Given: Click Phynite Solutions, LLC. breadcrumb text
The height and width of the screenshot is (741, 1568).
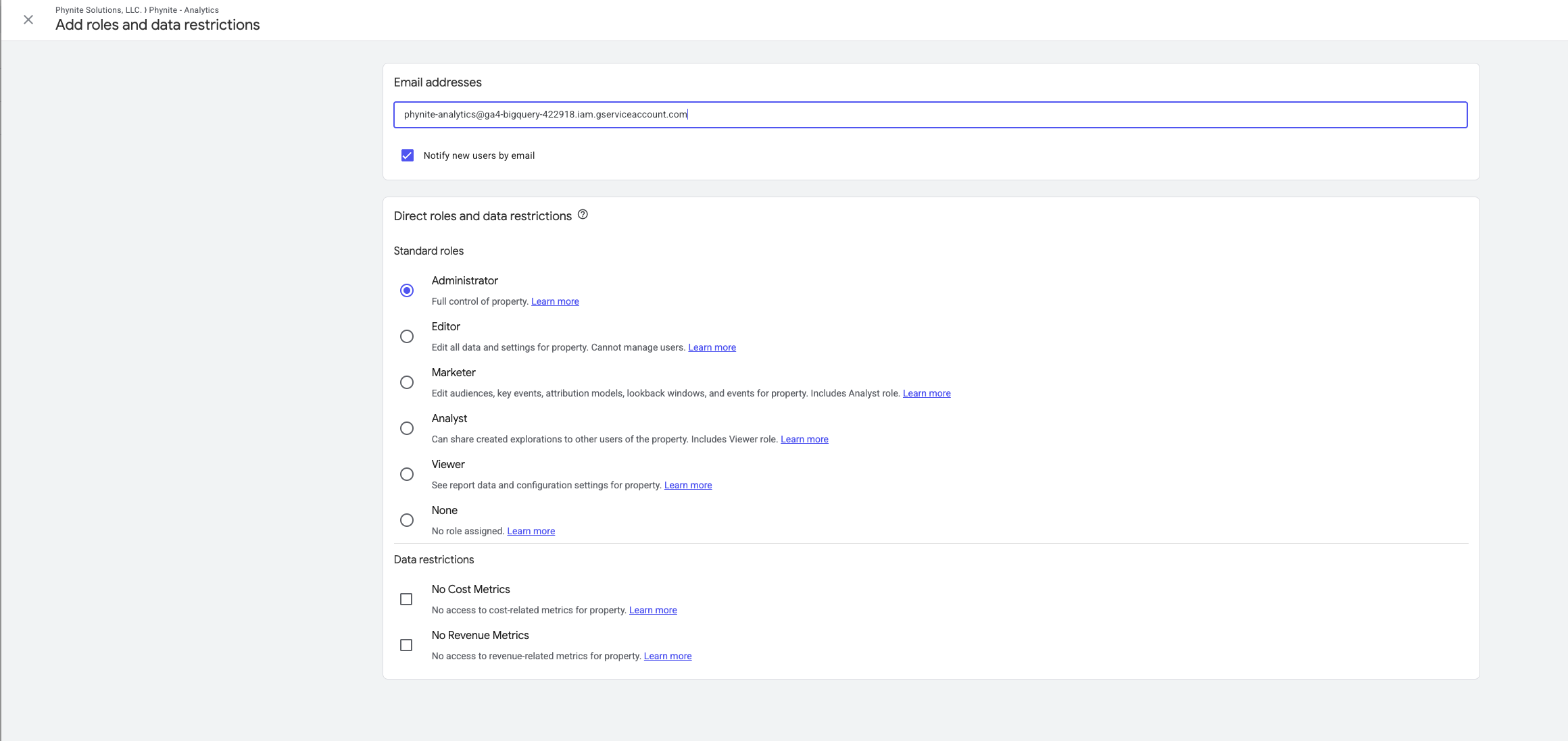Looking at the screenshot, I should pos(99,10).
